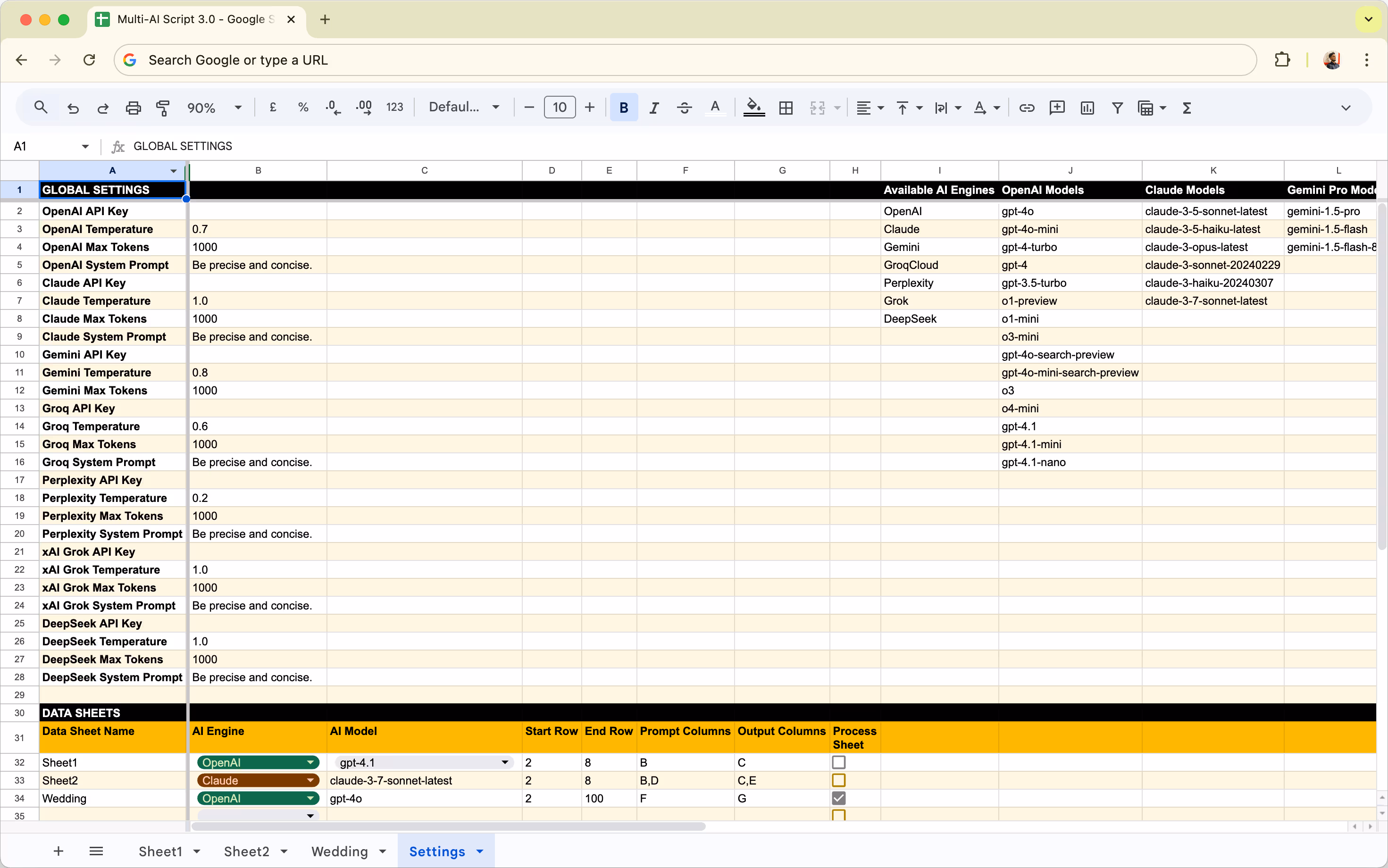1388x868 pixels.
Task: Open text wrapping dropdown
Action: [948, 108]
